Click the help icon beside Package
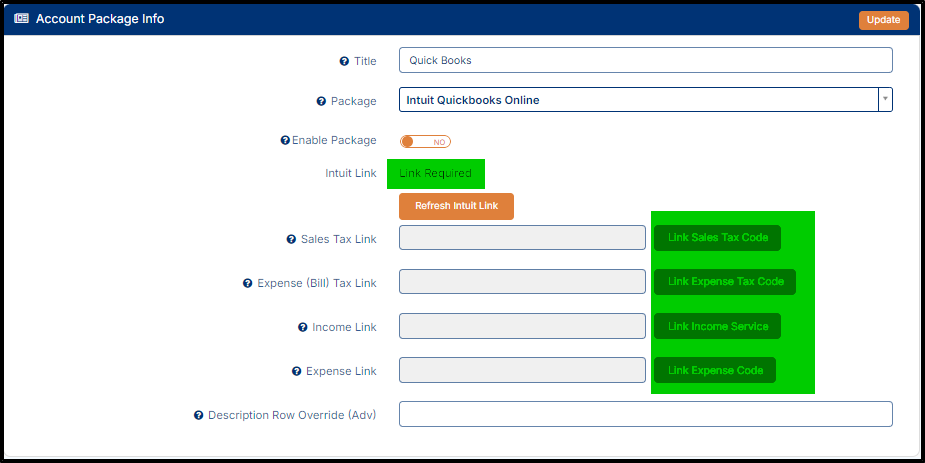Viewport: 925px width, 463px height. pos(321,101)
